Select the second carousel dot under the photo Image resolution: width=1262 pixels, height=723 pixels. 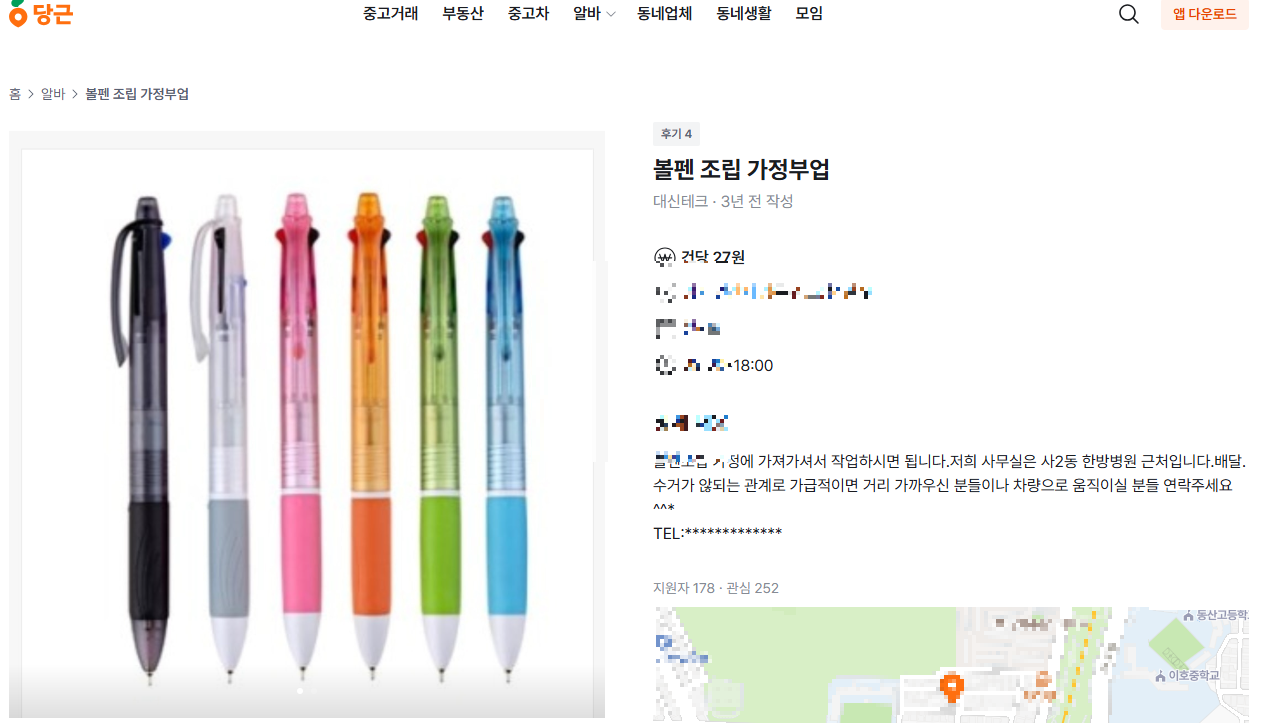pos(314,690)
